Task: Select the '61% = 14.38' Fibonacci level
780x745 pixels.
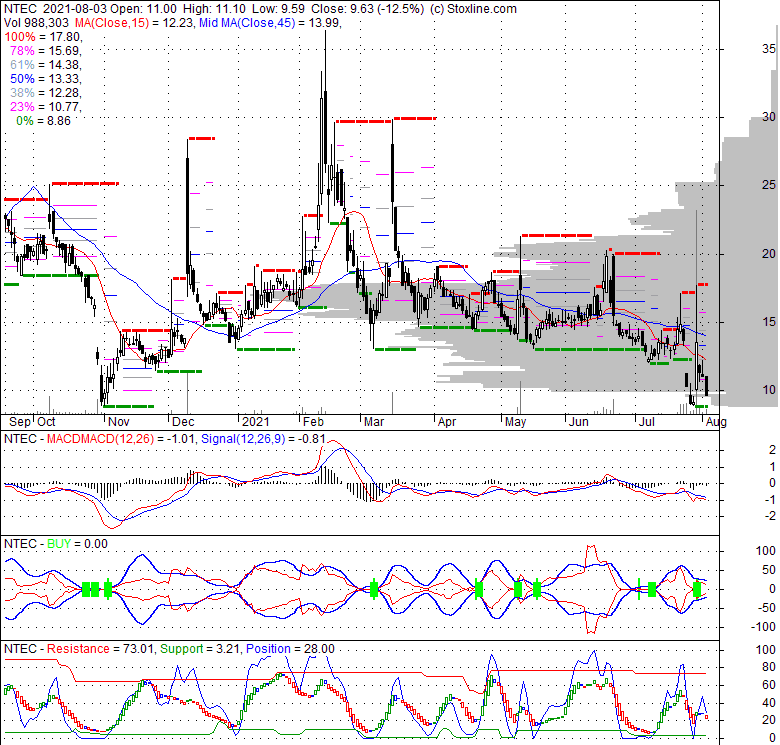Action: pos(46,65)
